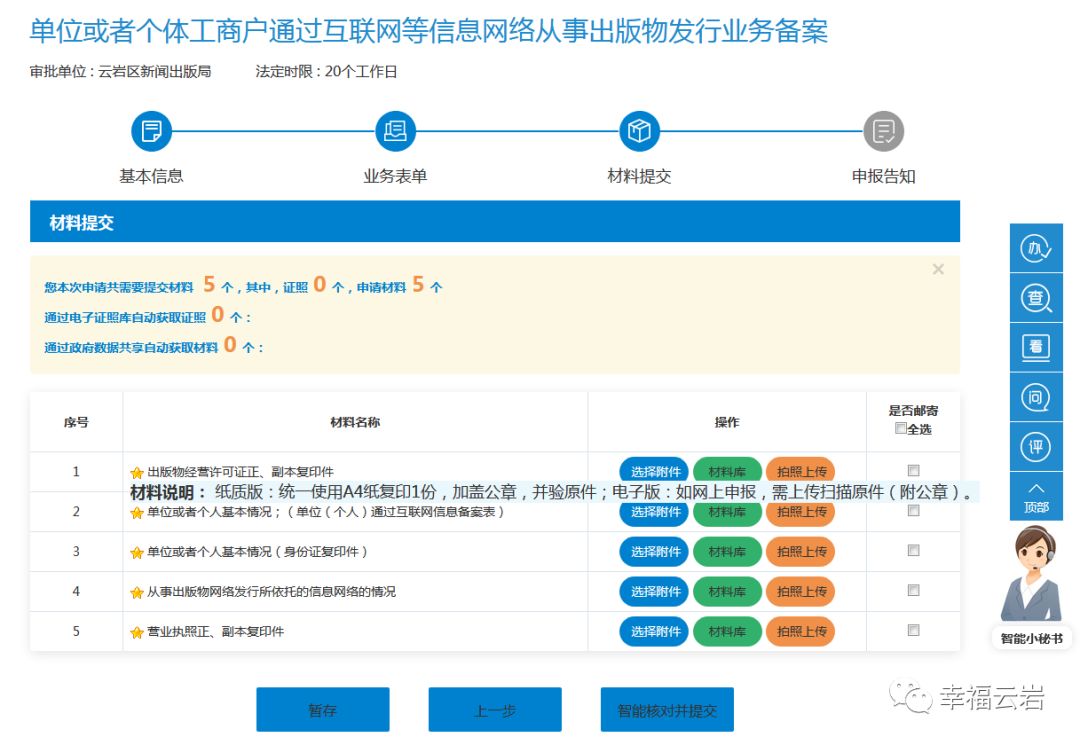1080x745 pixels.
Task: Open the 办 sidebar icon
Action: pos(1036,249)
